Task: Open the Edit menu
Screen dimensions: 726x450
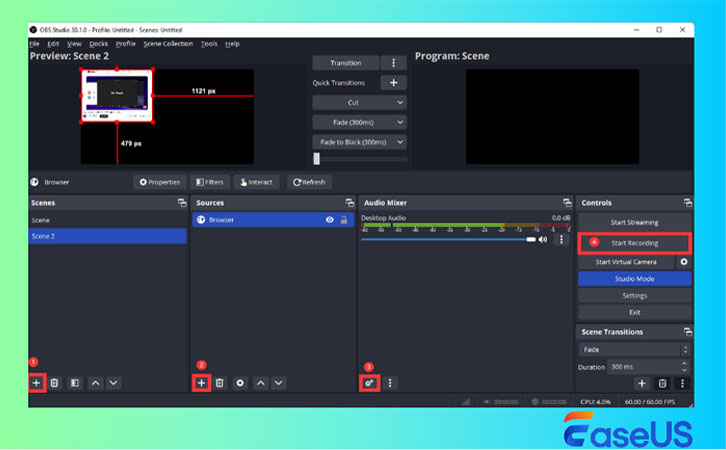Action: click(x=53, y=44)
